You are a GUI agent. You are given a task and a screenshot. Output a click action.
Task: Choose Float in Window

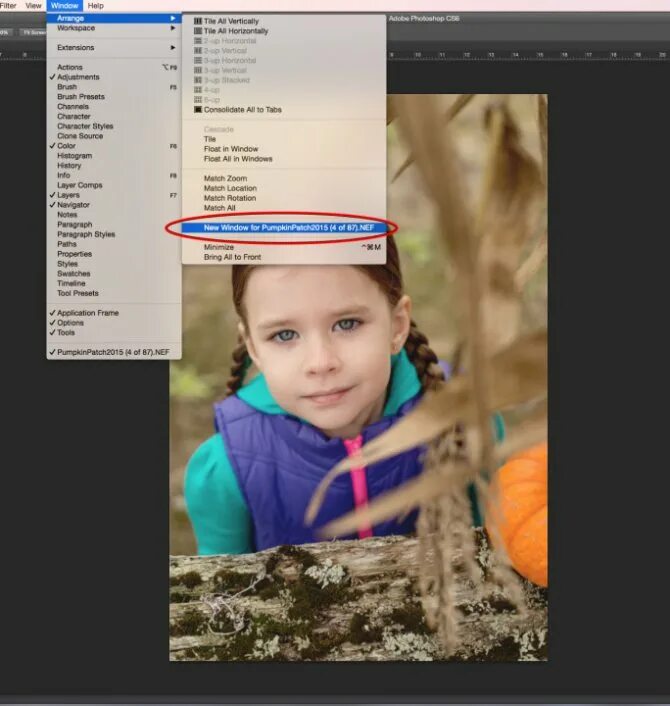tap(284, 149)
